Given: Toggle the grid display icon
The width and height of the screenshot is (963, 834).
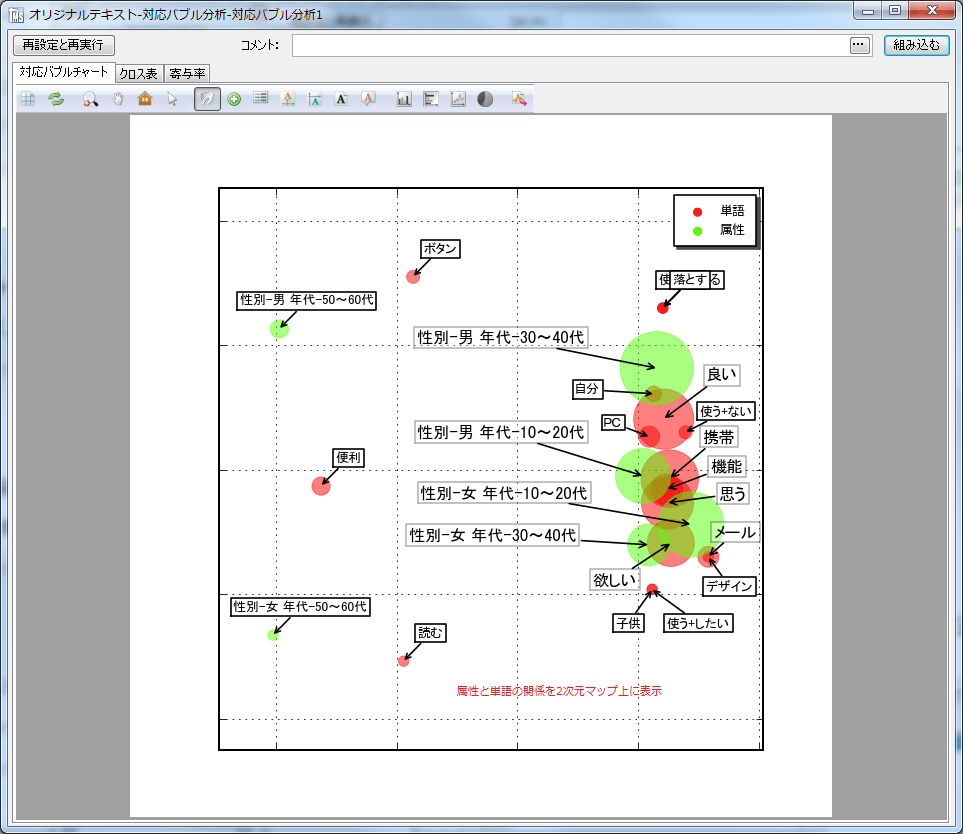Looking at the screenshot, I should pyautogui.click(x=29, y=99).
